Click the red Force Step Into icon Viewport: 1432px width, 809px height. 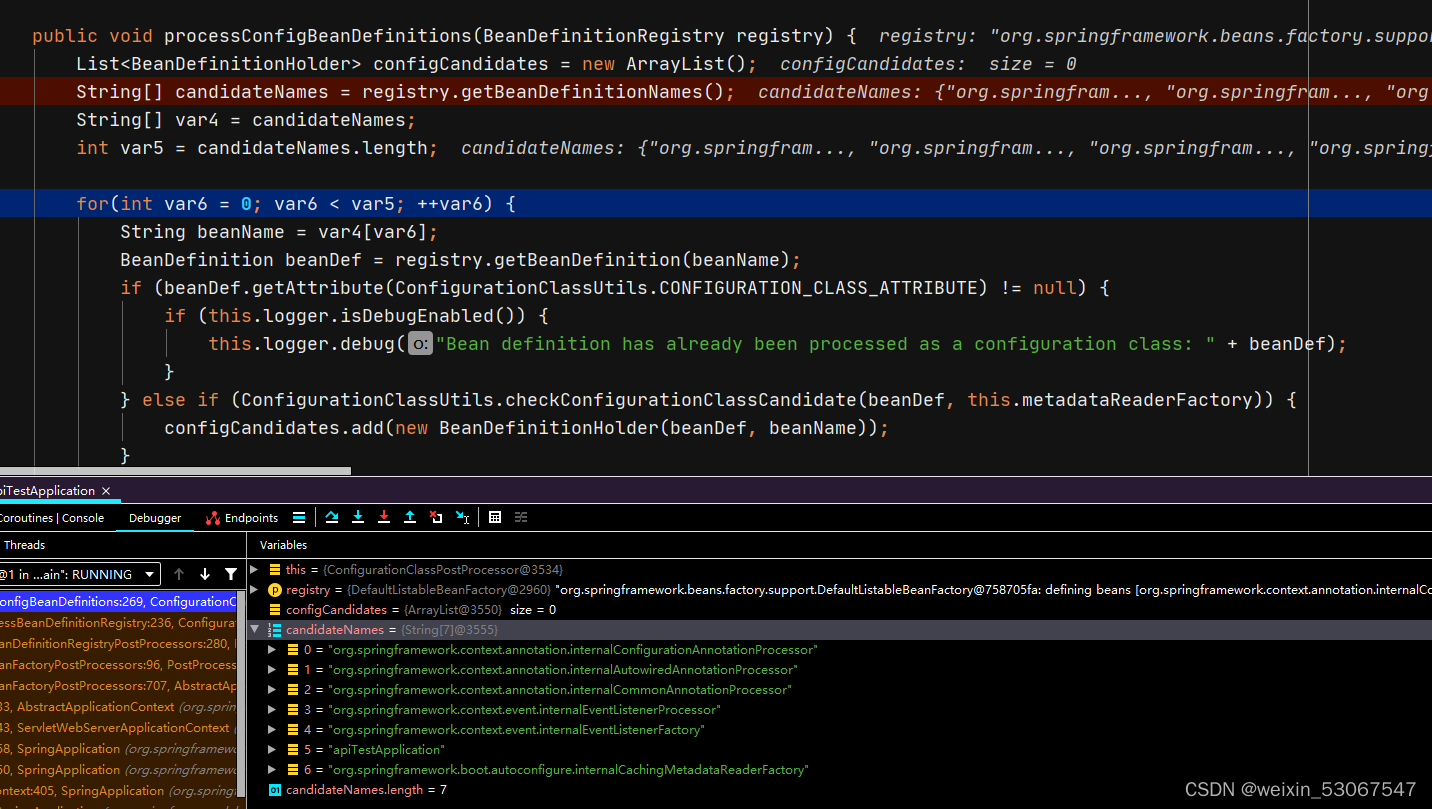tap(384, 517)
